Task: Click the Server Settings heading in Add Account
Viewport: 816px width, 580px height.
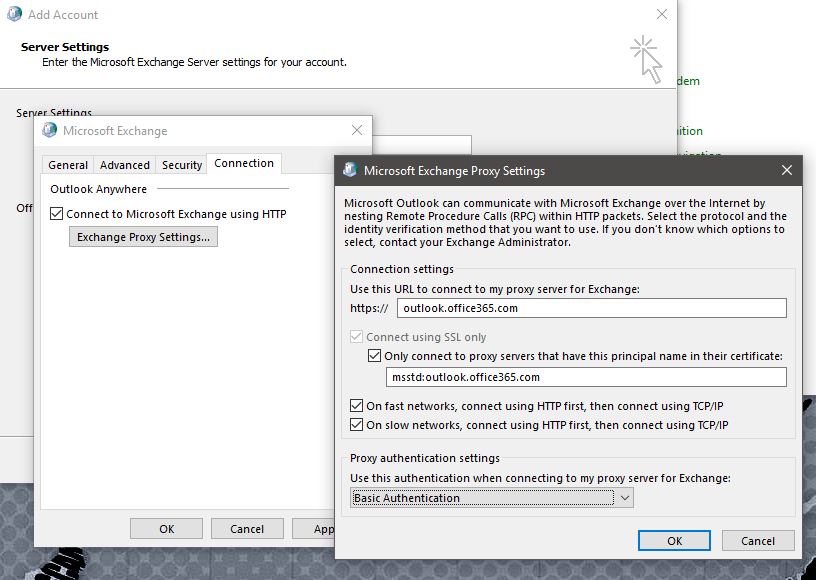Action: pos(65,47)
